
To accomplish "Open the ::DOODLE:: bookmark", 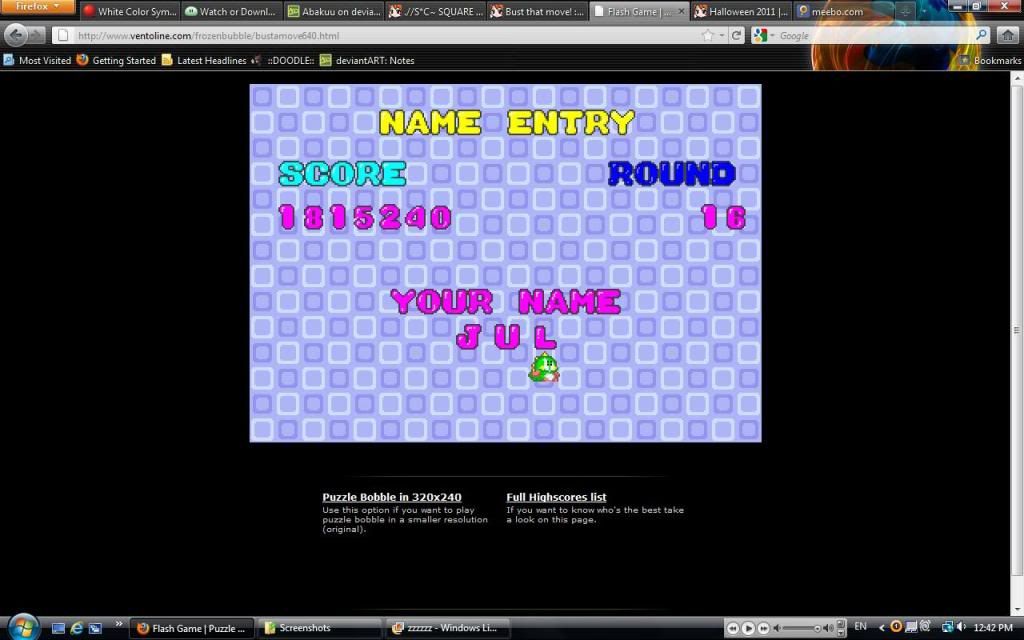I will click(283, 60).
